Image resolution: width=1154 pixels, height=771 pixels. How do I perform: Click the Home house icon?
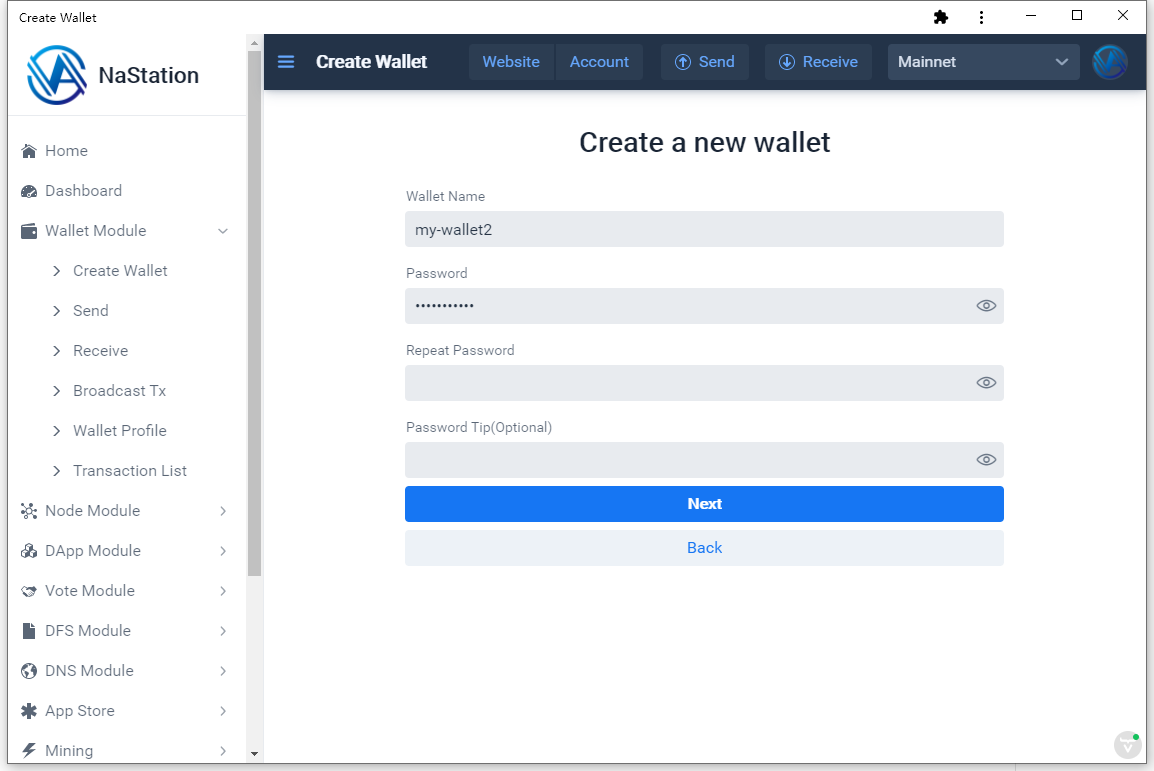29,151
